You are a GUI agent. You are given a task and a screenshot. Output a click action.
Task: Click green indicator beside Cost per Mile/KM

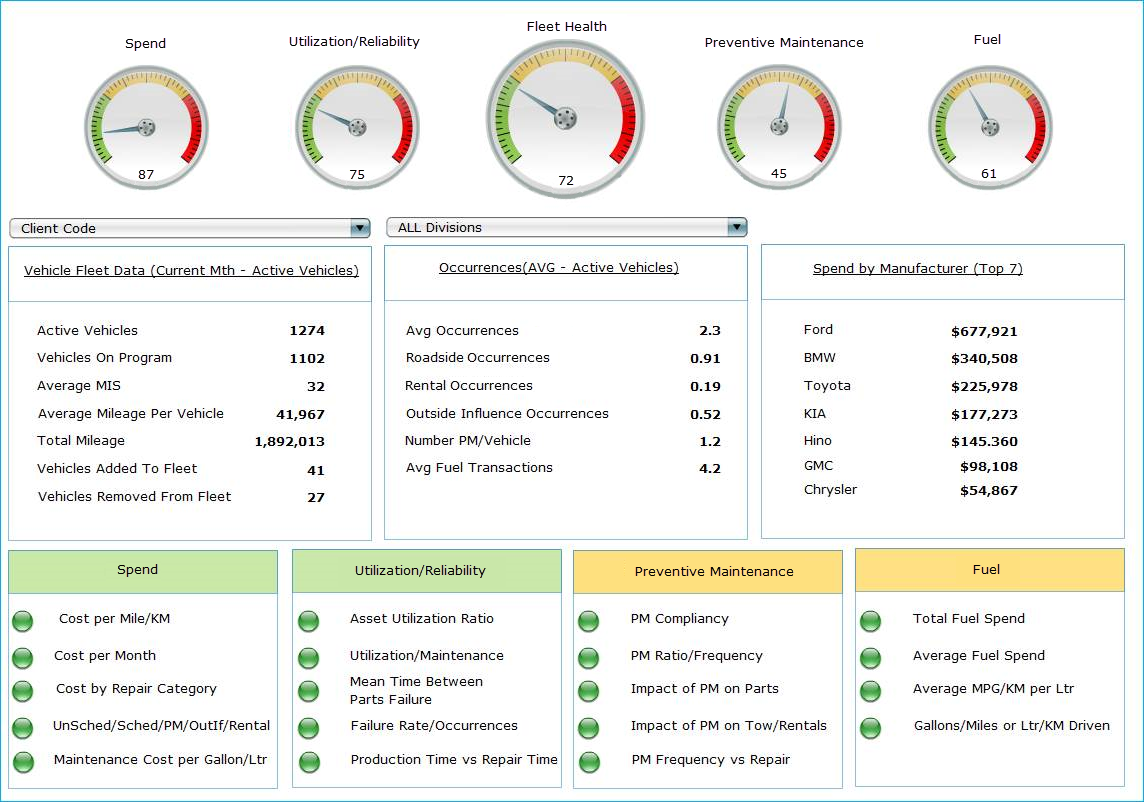click(x=23, y=621)
